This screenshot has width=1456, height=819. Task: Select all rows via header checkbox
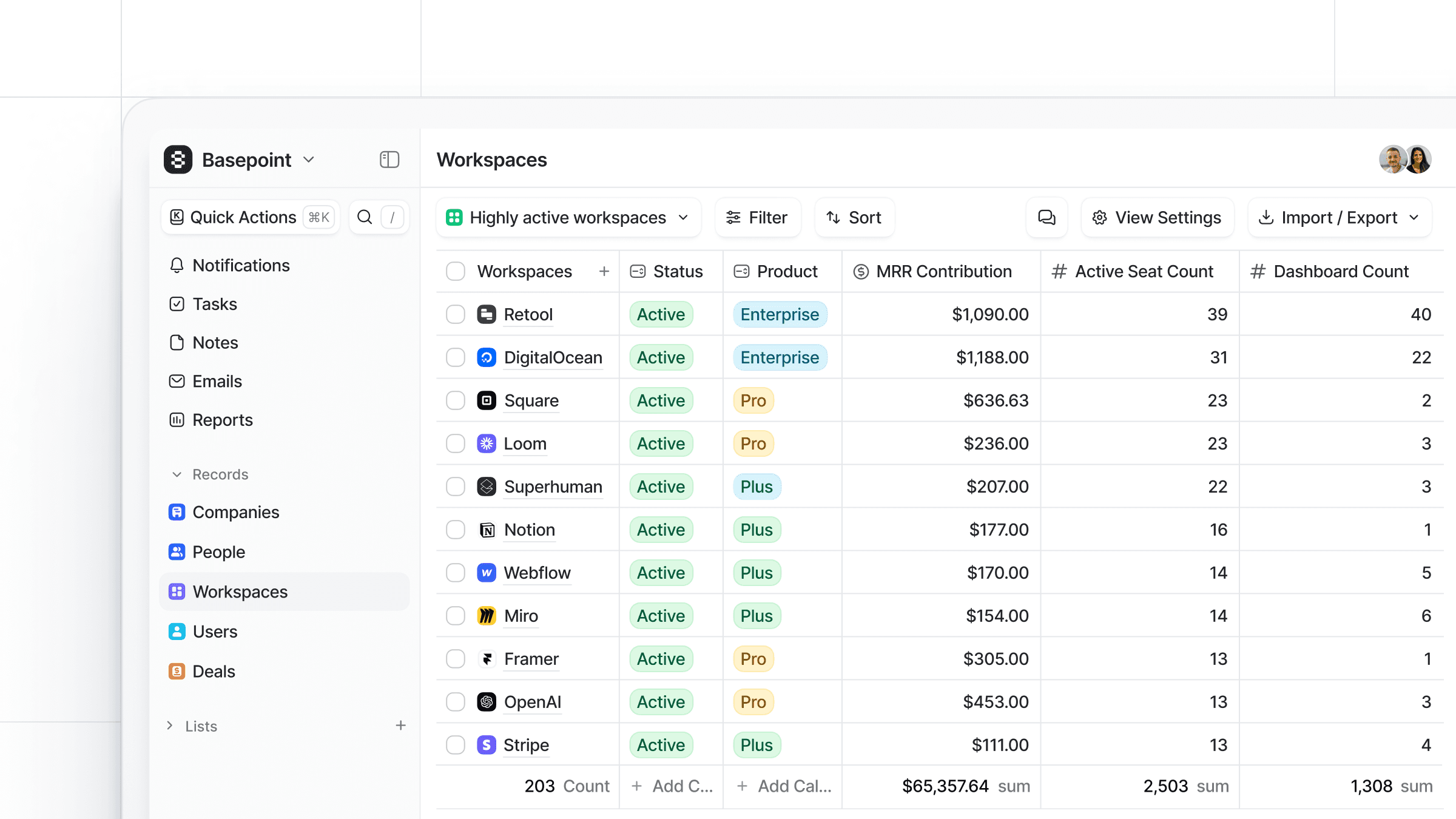pos(455,271)
